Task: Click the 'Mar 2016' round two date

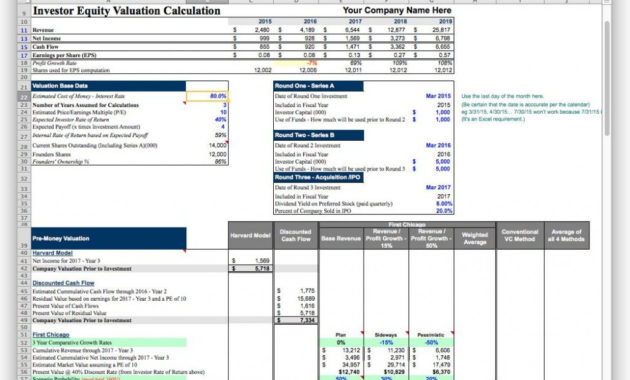Action: (438, 145)
